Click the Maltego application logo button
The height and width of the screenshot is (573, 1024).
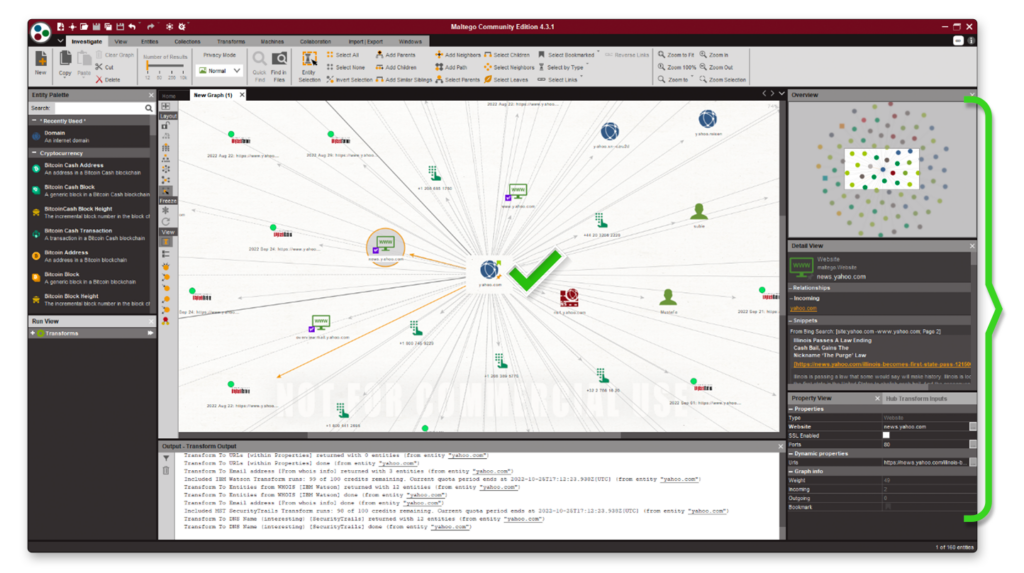(x=40, y=31)
